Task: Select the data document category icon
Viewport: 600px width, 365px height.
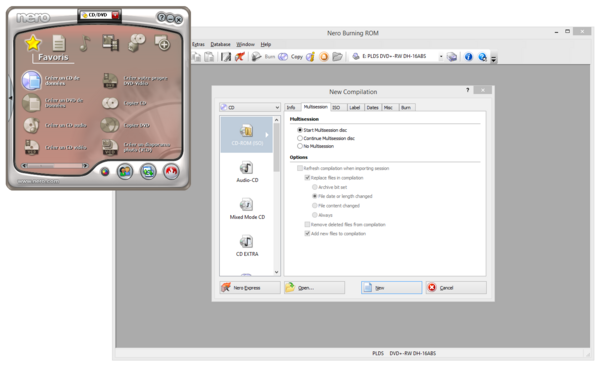Action: (x=59, y=43)
